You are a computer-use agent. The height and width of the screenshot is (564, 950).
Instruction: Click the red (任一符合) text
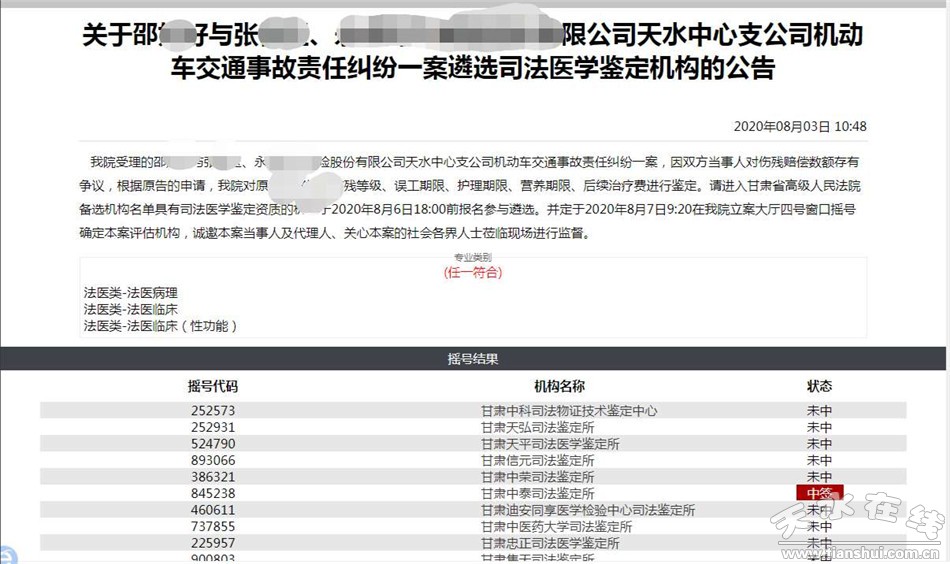click(473, 273)
